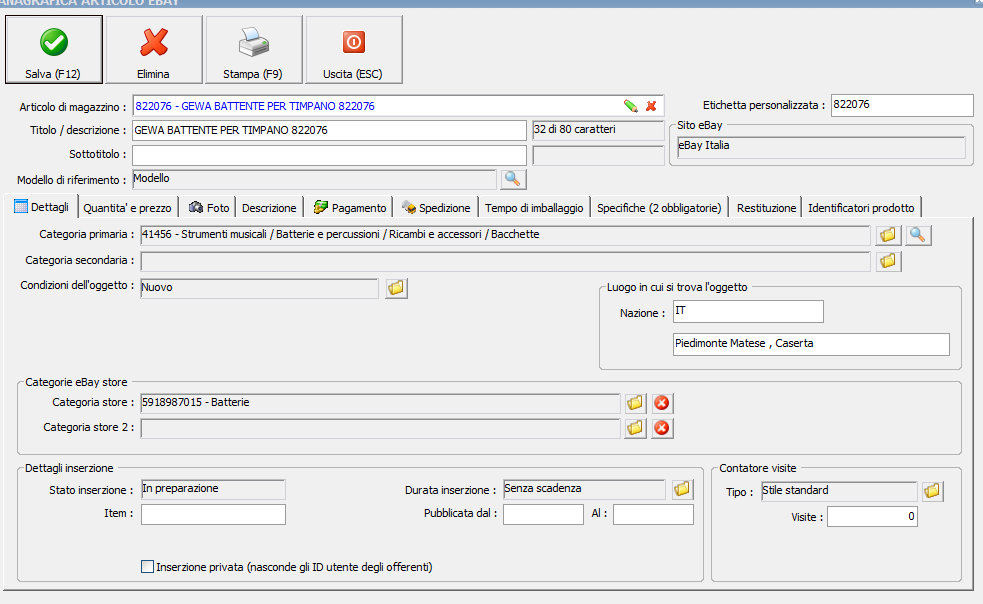This screenshot has height=604, width=983.
Task: Click the Item input field
Action: point(213,514)
